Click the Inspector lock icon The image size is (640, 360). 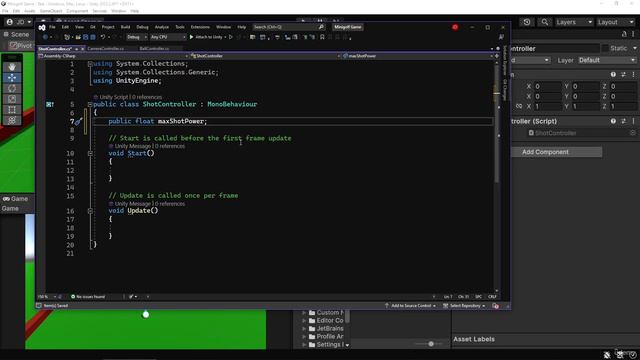[x=624, y=34]
